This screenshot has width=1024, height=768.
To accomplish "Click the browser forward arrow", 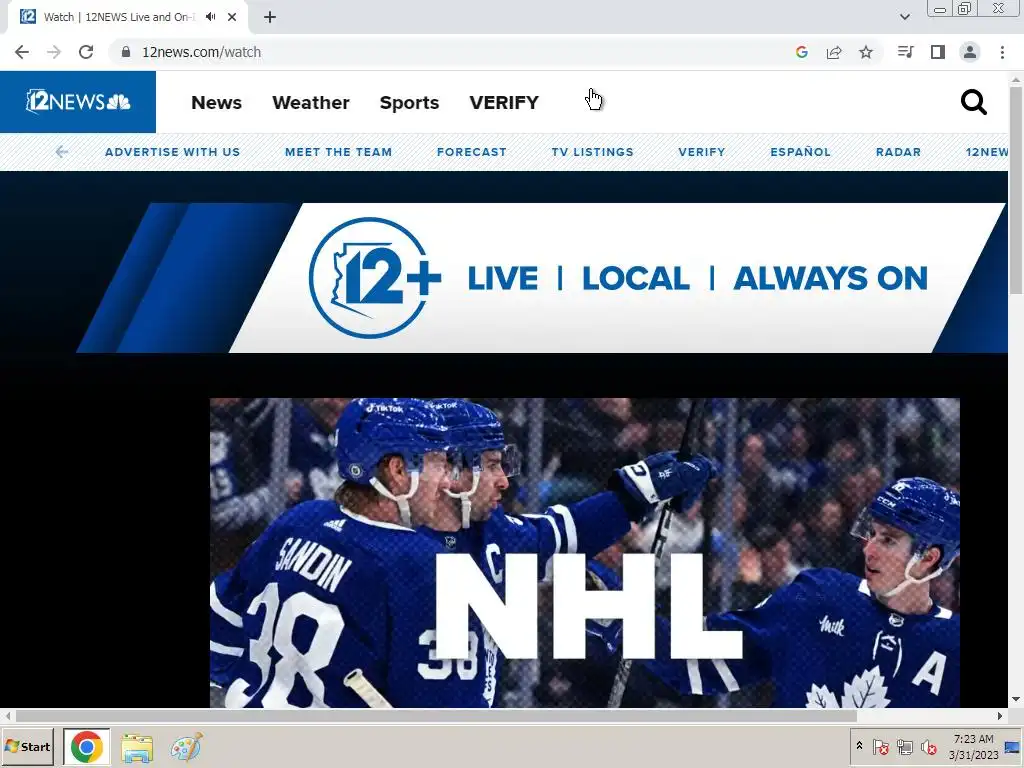I will tap(54, 52).
